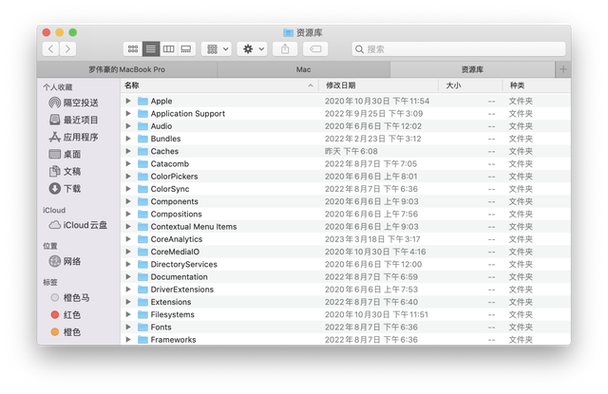608x394 pixels.
Task: Open 应用程序 in sidebar
Action: coord(74,137)
